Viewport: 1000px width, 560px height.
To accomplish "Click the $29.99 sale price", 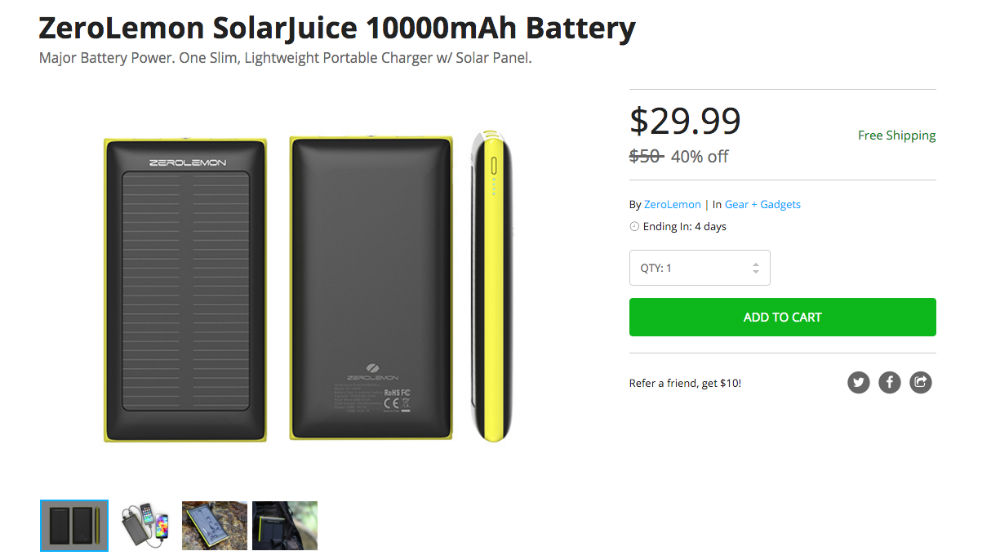I will pos(685,121).
